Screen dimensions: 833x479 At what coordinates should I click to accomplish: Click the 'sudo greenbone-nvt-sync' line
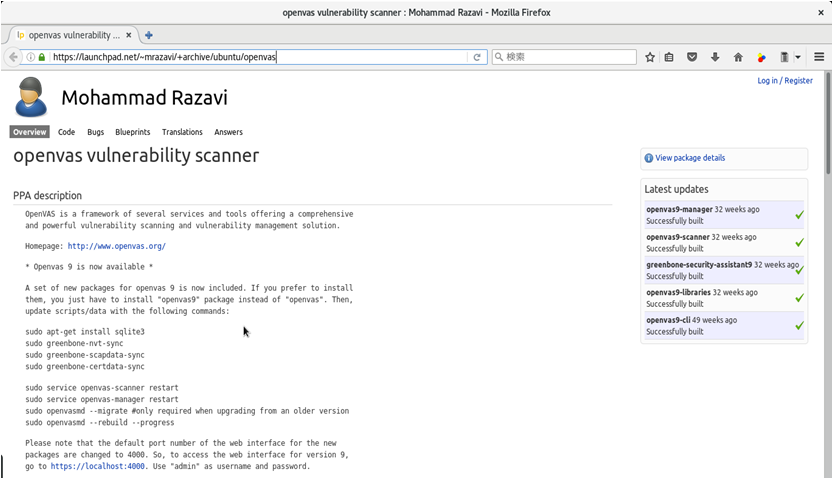tap(74, 344)
